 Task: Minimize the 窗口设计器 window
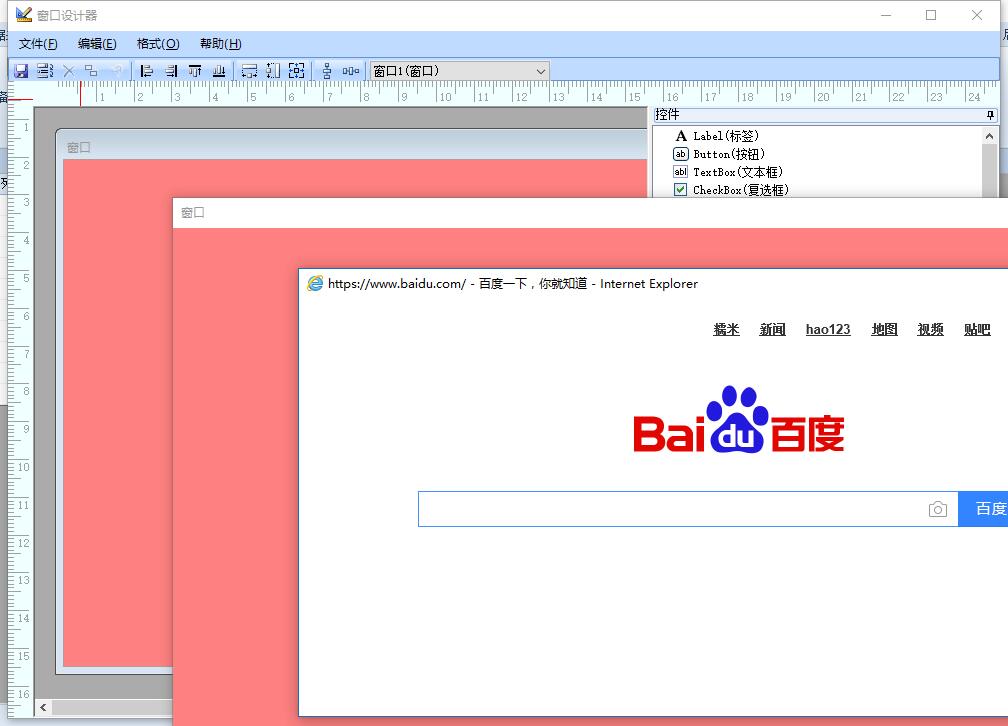pos(886,15)
